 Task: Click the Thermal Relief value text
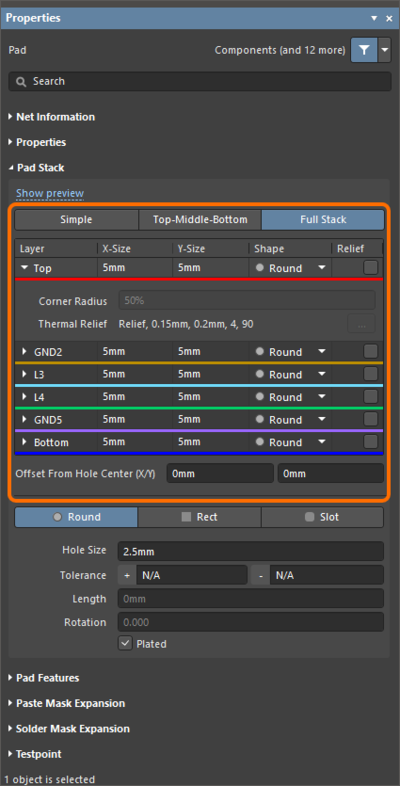(186, 324)
